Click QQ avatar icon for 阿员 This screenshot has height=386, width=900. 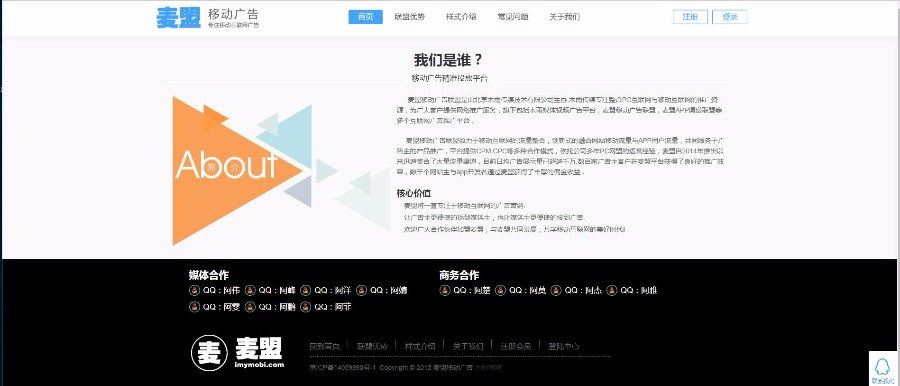(x=501, y=291)
